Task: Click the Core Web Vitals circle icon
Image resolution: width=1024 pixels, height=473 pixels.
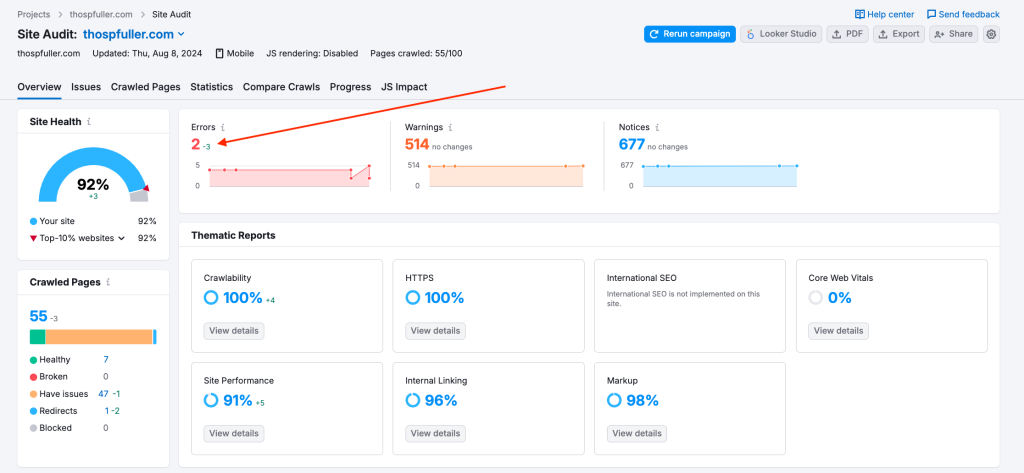Action: tap(815, 298)
